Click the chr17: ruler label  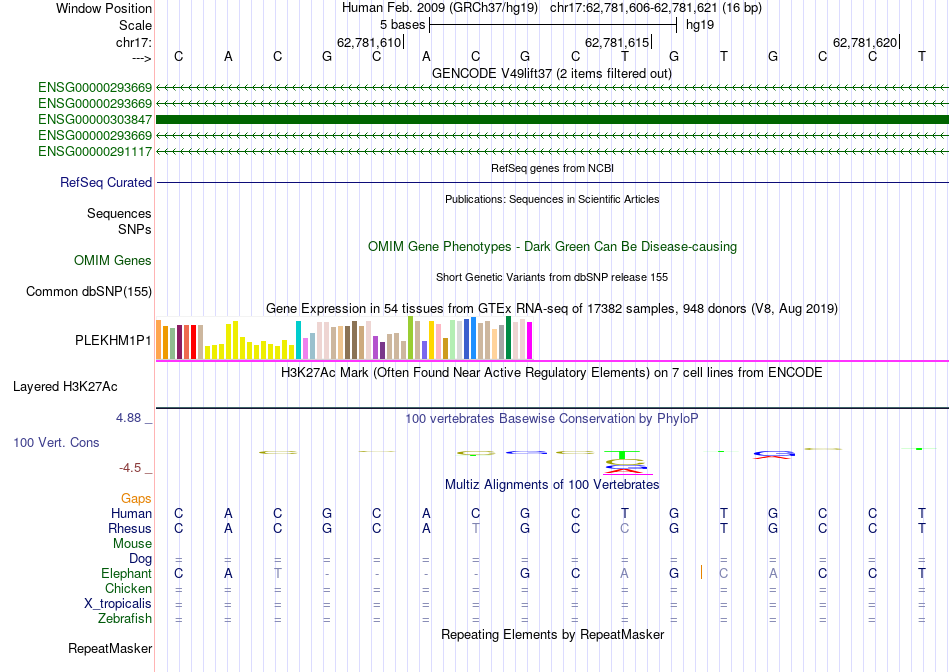click(x=134, y=42)
